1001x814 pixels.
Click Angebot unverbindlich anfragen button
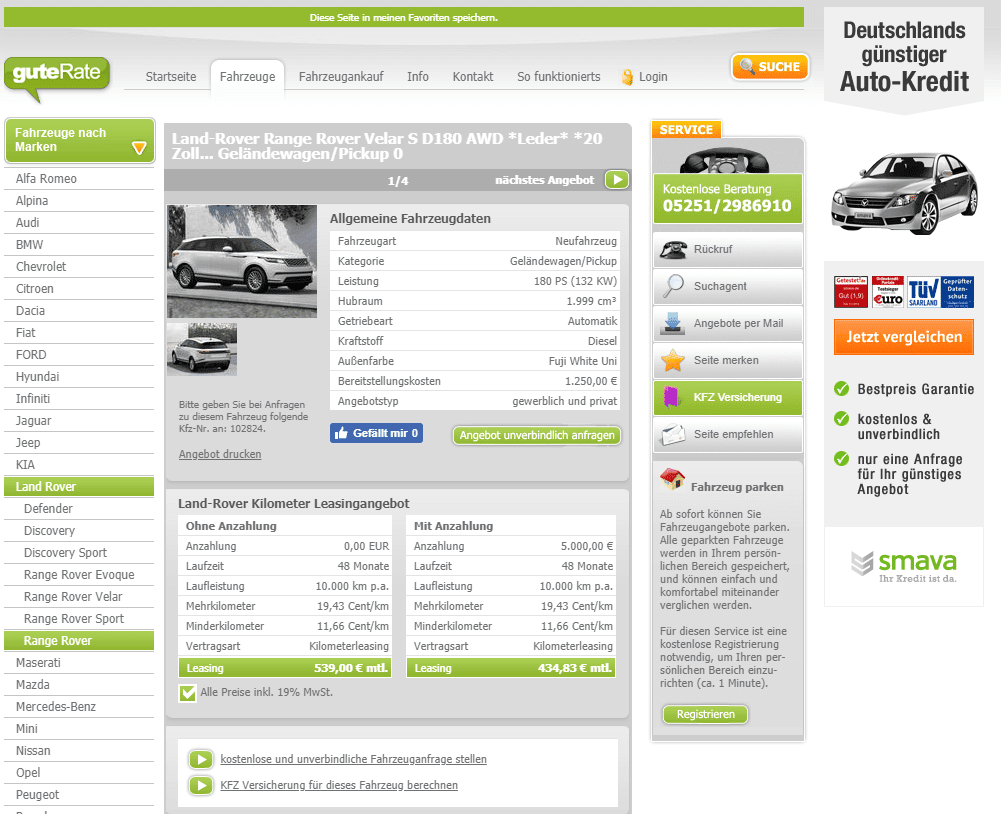coord(537,435)
